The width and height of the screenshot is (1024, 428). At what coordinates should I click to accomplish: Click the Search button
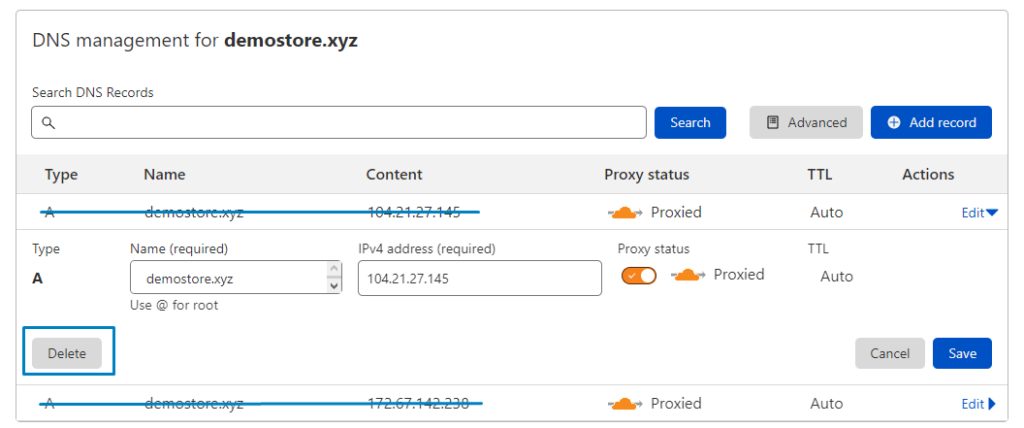[x=690, y=123]
